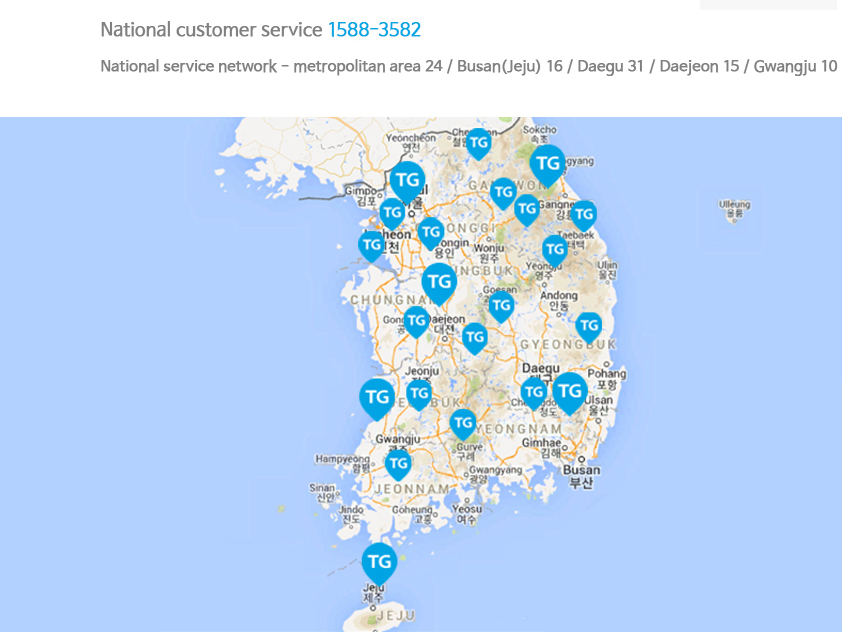Select the TG marker at Gongju
Screen dimensions: 842x632
coord(416,322)
